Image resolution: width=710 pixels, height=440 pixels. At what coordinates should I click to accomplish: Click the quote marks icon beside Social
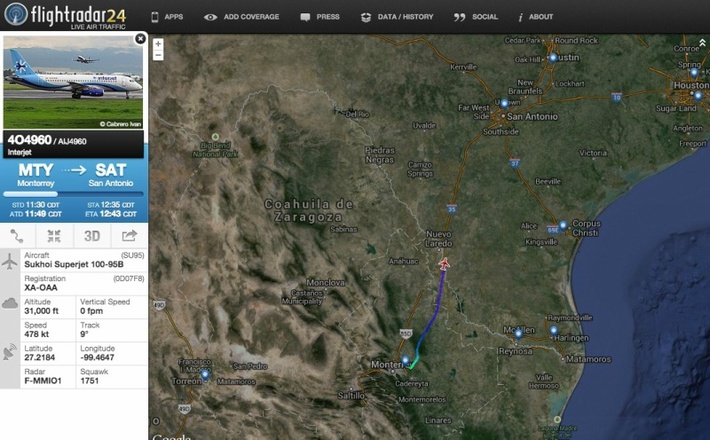[x=459, y=17]
